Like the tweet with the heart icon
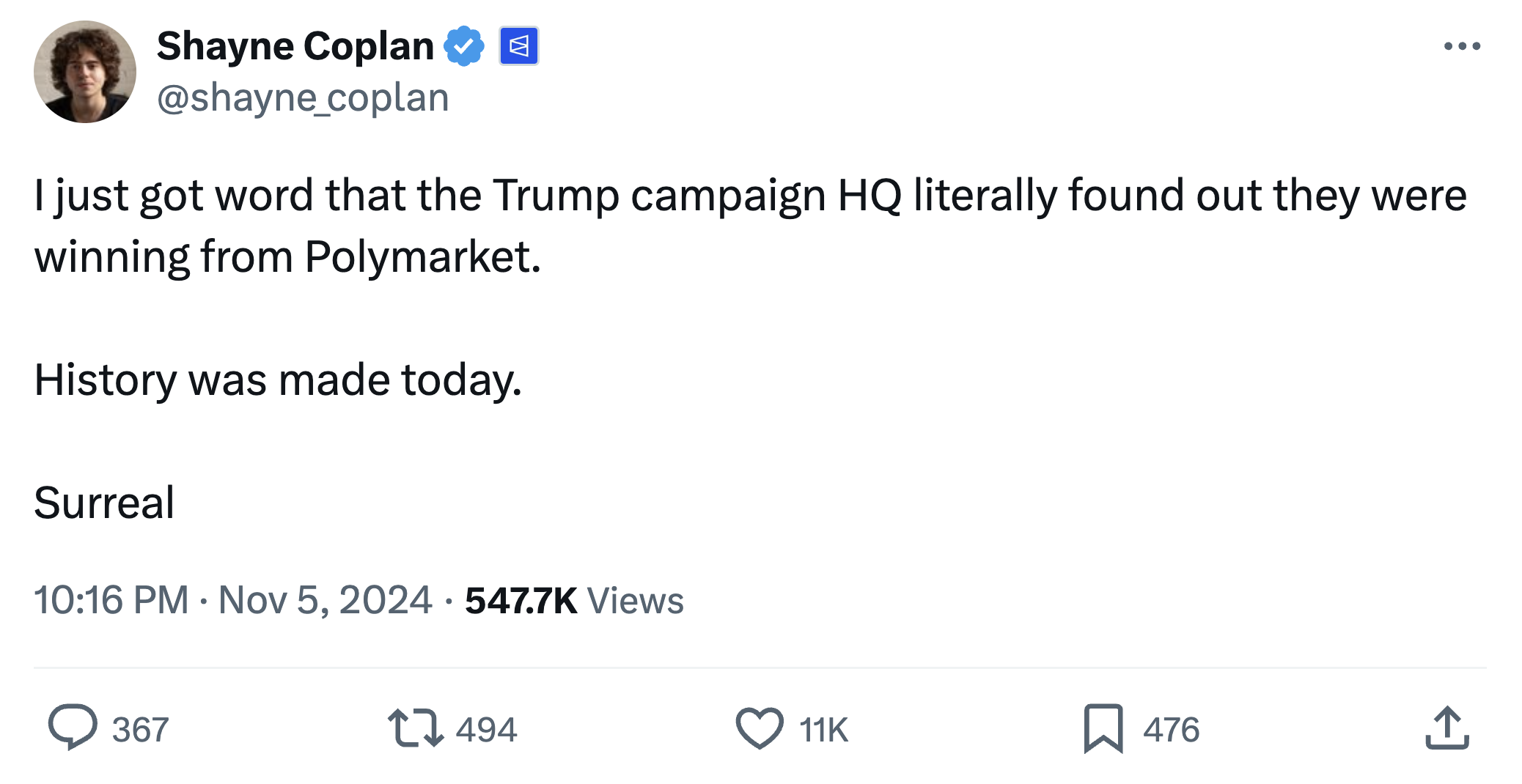Screen dimensions: 1522x784 pyautogui.click(x=759, y=727)
